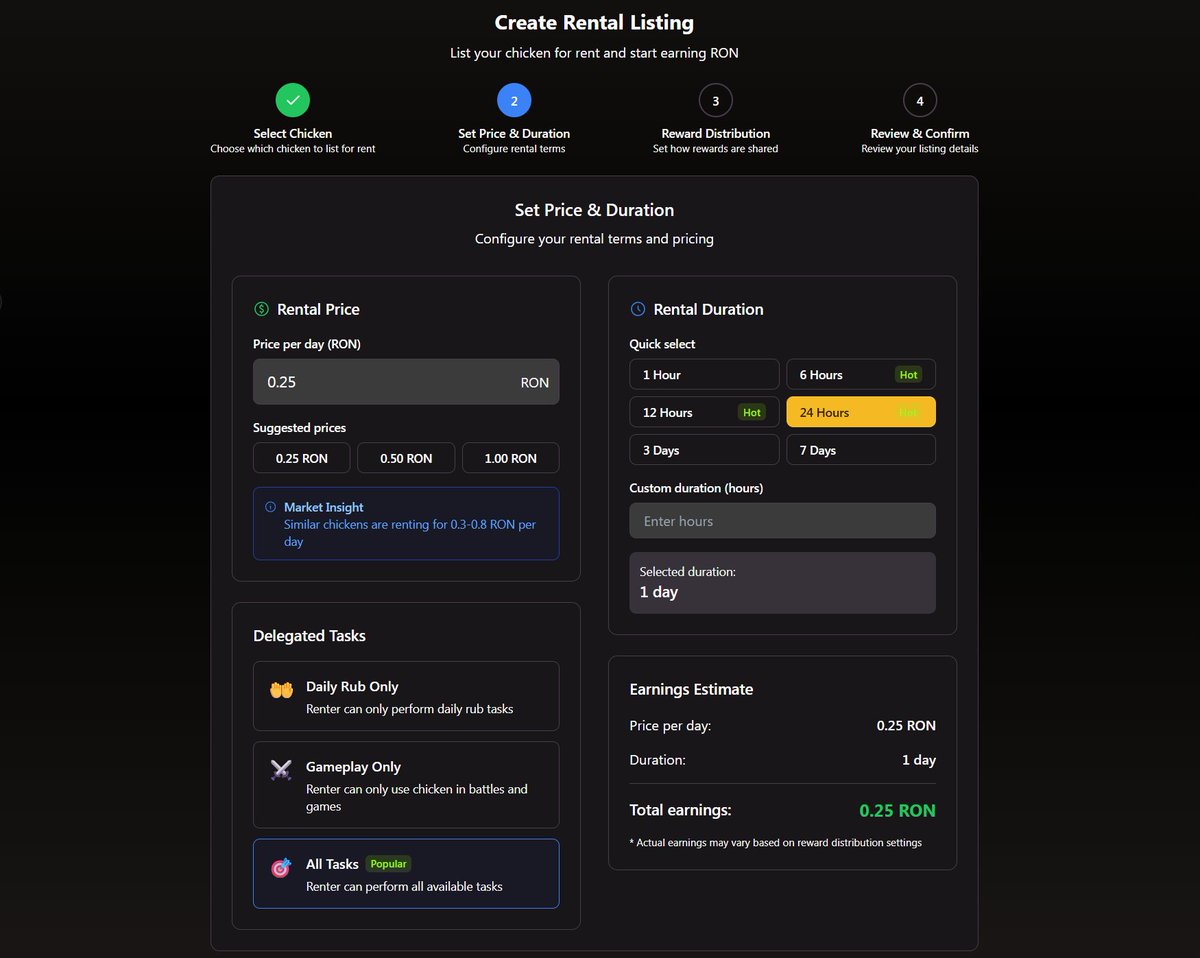Click the Set Price & Duration step label

tap(514, 133)
